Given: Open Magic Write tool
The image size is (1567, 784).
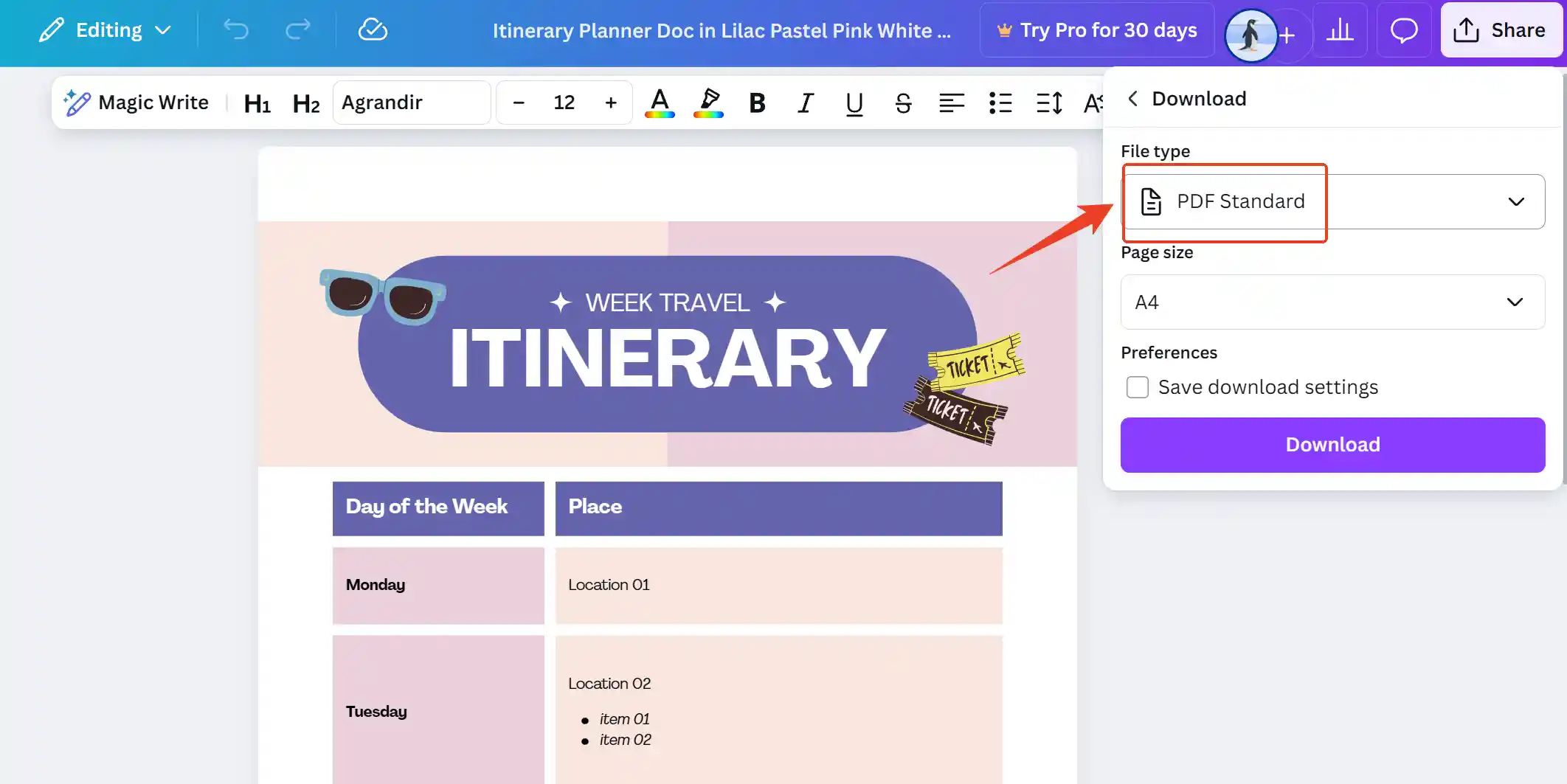Looking at the screenshot, I should [136, 103].
